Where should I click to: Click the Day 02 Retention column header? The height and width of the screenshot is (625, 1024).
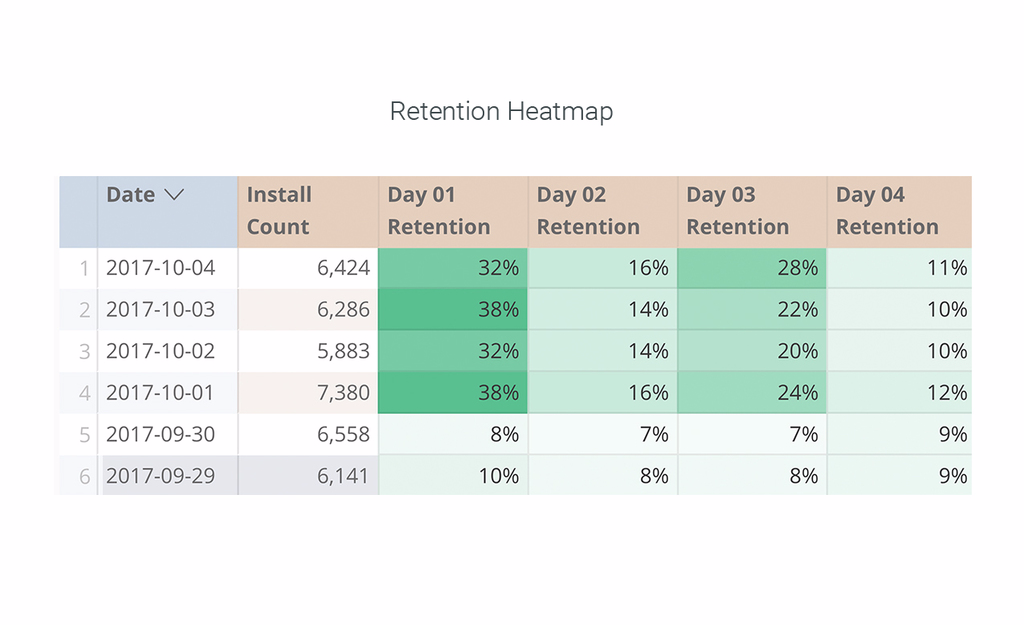pos(602,211)
